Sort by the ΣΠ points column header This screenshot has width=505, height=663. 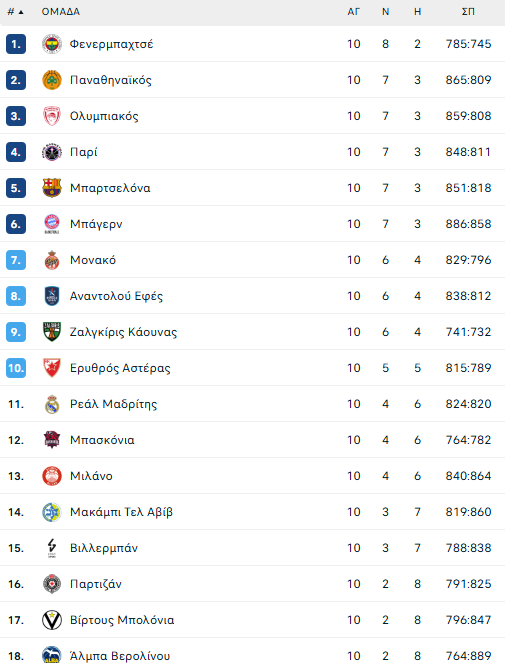pyautogui.click(x=468, y=12)
